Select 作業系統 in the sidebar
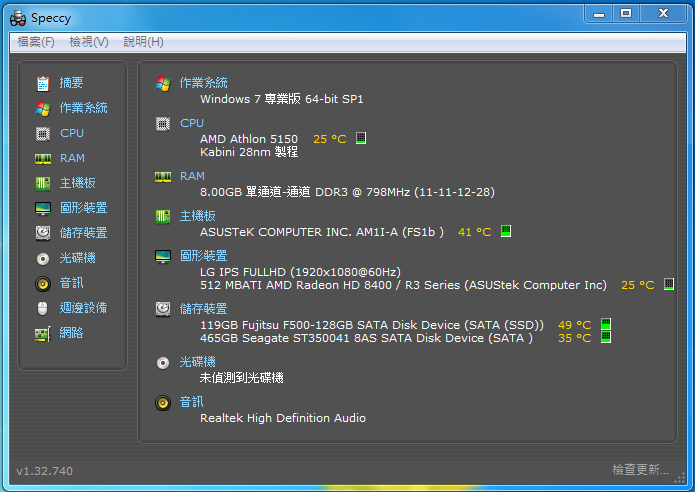 83,108
